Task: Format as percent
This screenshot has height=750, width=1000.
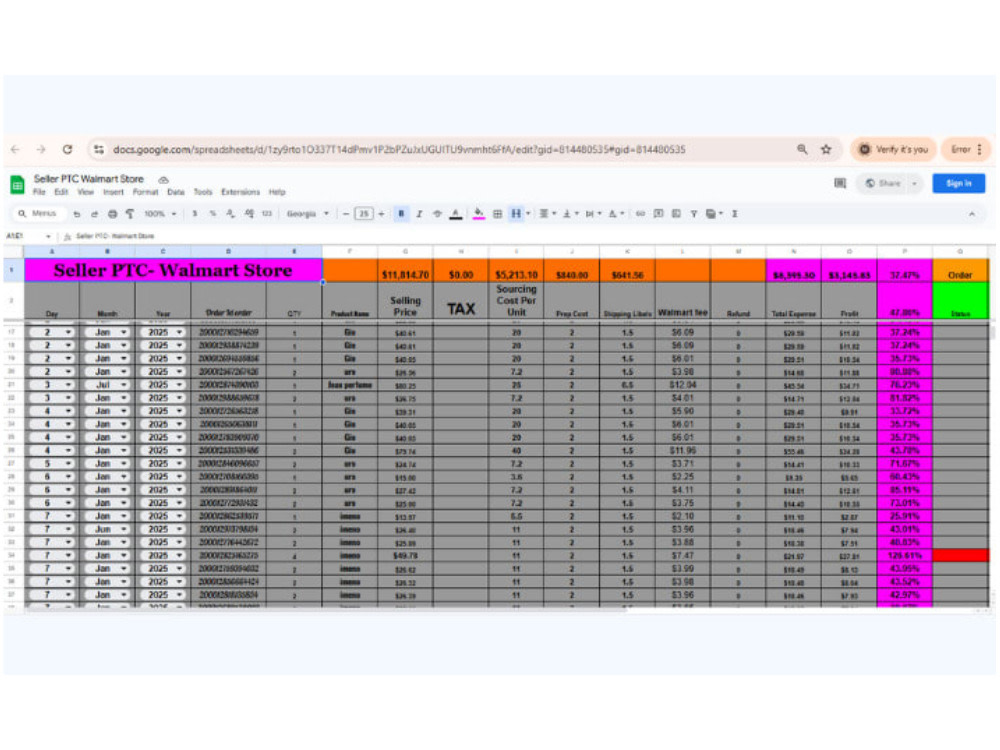Action: (x=212, y=214)
